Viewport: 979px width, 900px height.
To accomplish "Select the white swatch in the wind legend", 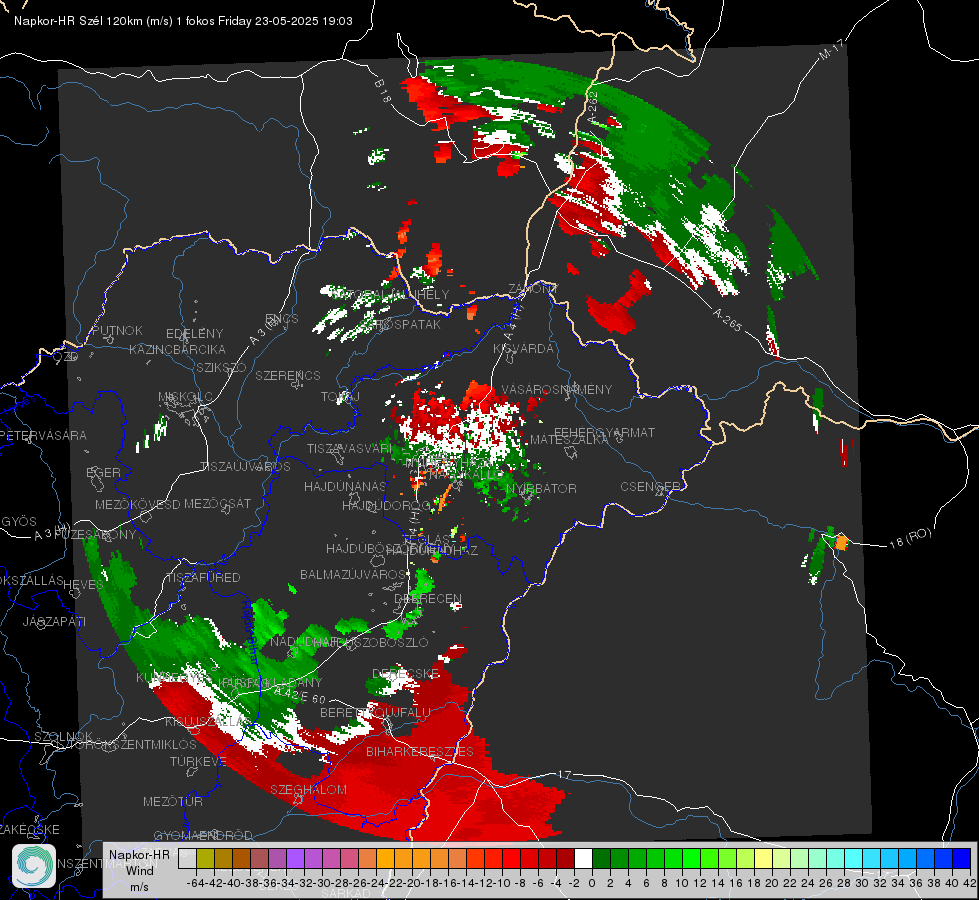I will coord(583,858).
